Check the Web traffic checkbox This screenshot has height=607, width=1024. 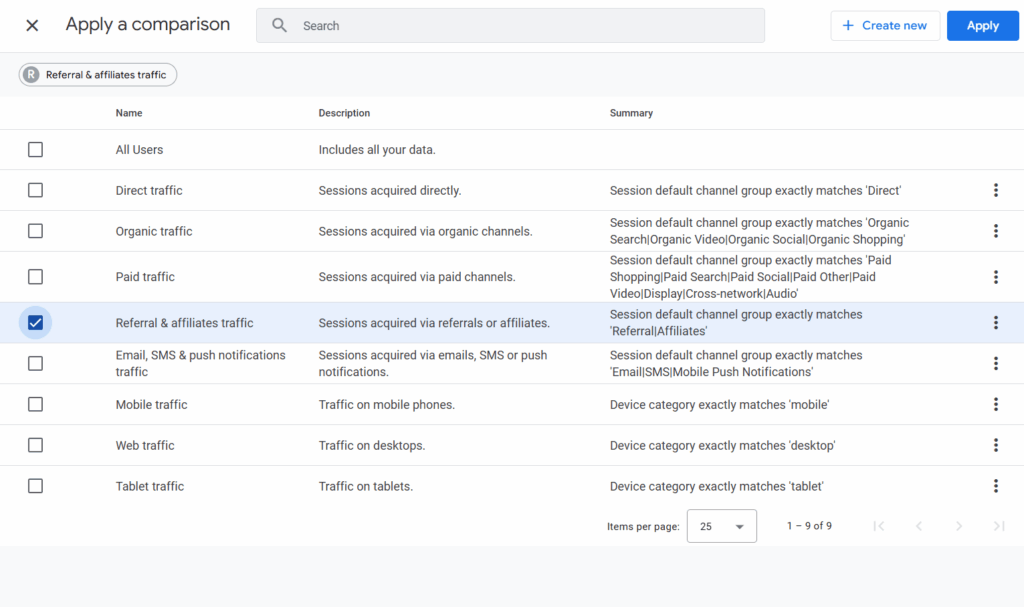tap(35, 445)
